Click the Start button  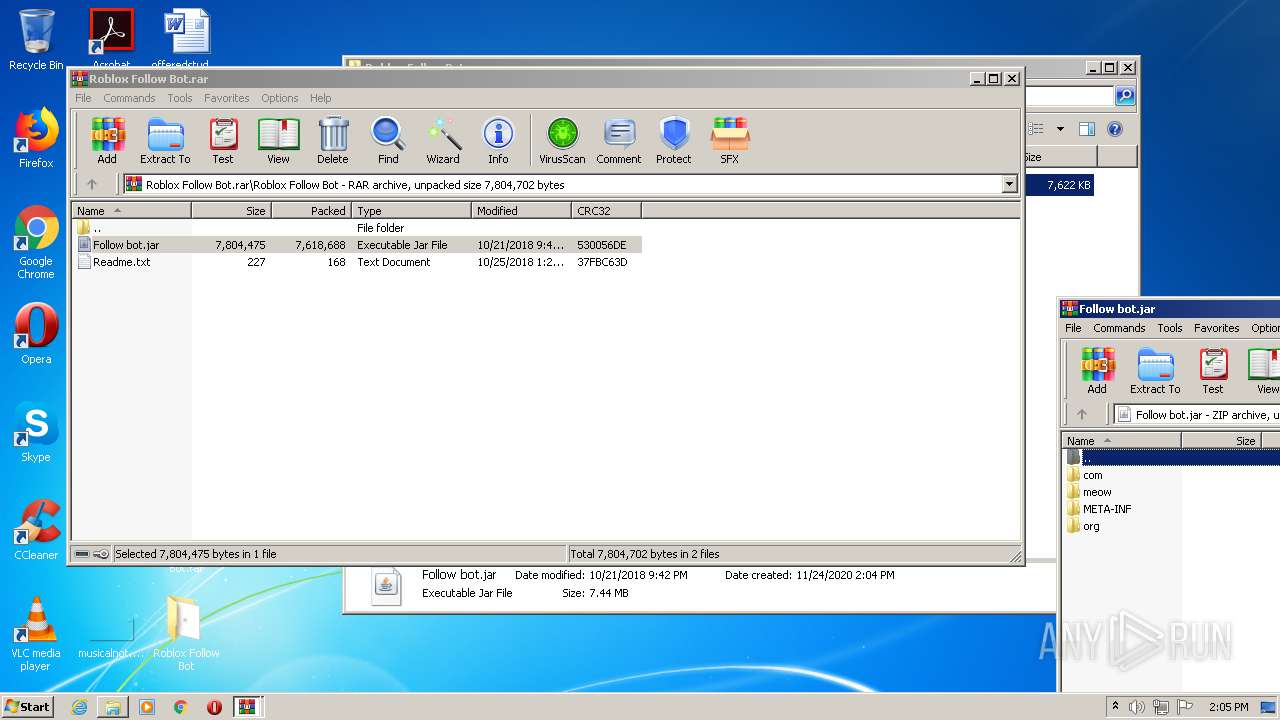click(27, 707)
